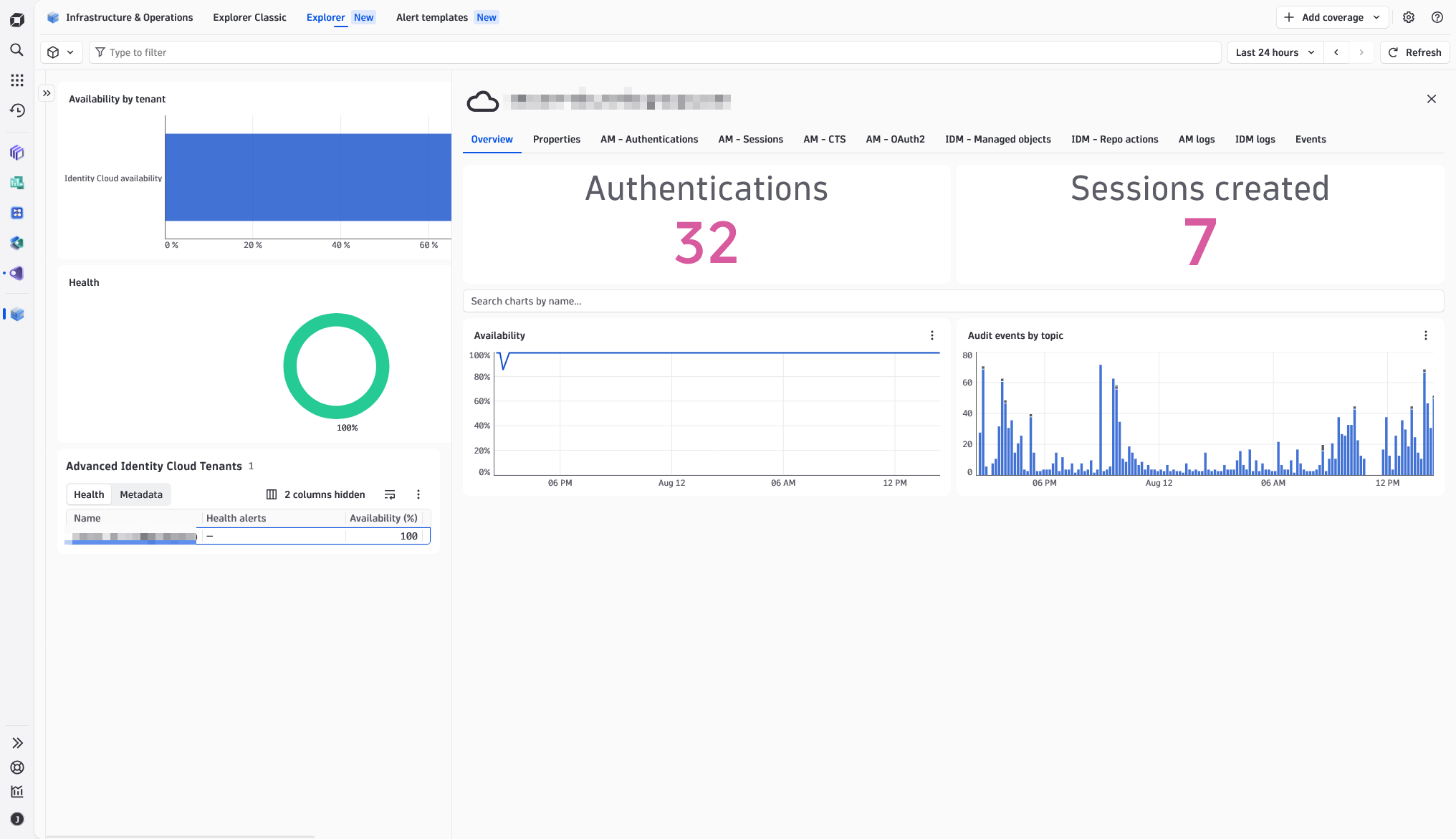Open the IDM - Repo actions tab
This screenshot has width=1456, height=839.
coord(1115,139)
